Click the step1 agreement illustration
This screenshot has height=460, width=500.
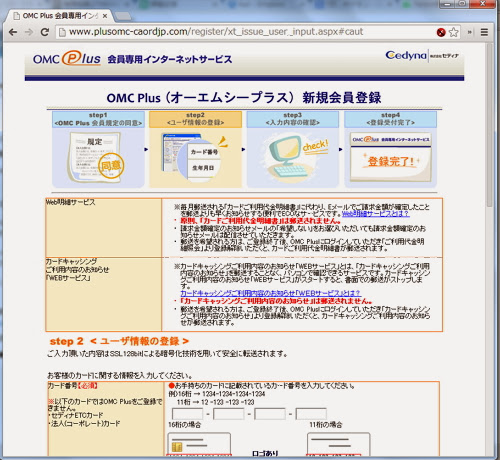(98, 158)
